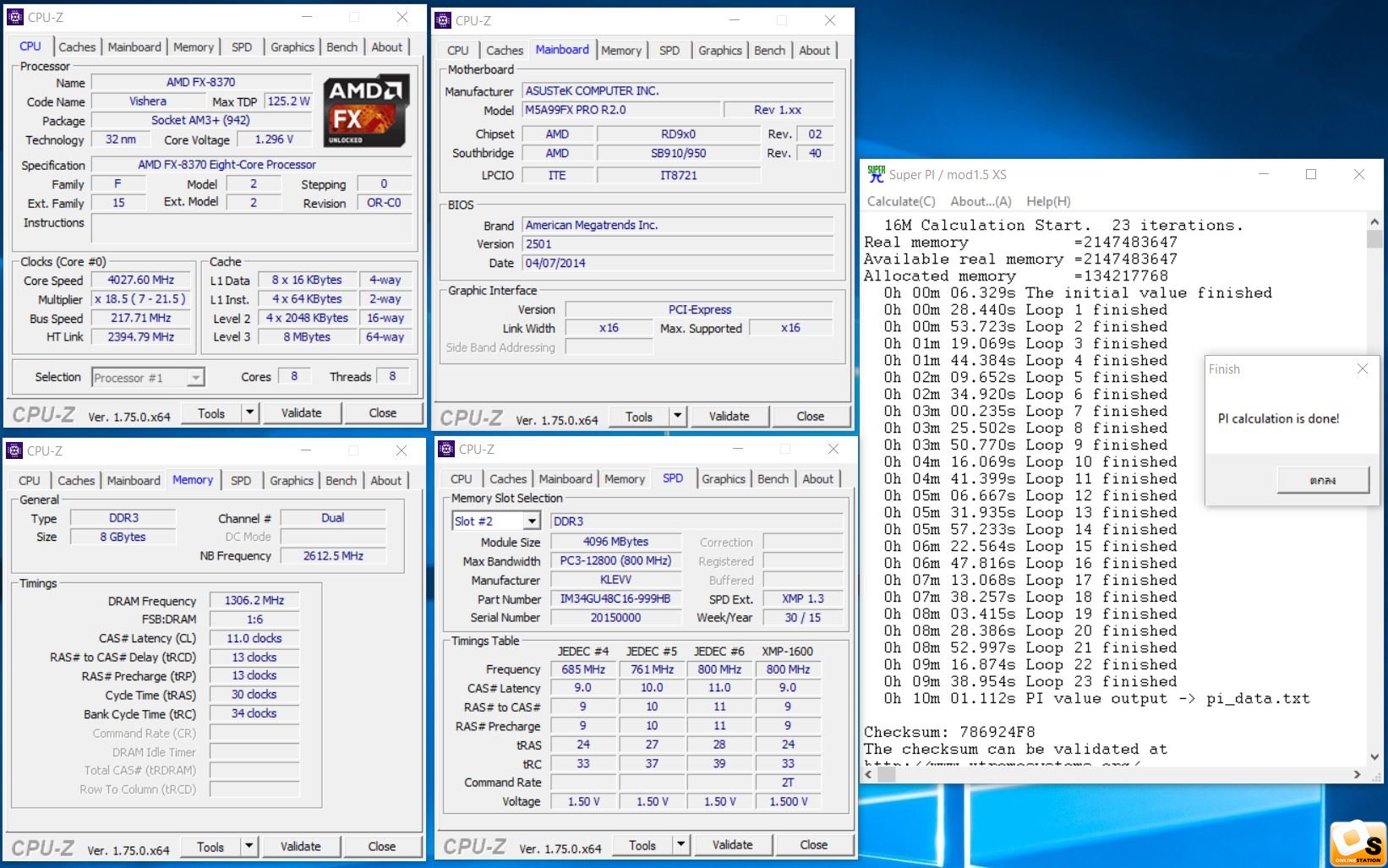Viewport: 1388px width, 868px height.
Task: Close the Finish dialog with the X
Action: click(1362, 368)
